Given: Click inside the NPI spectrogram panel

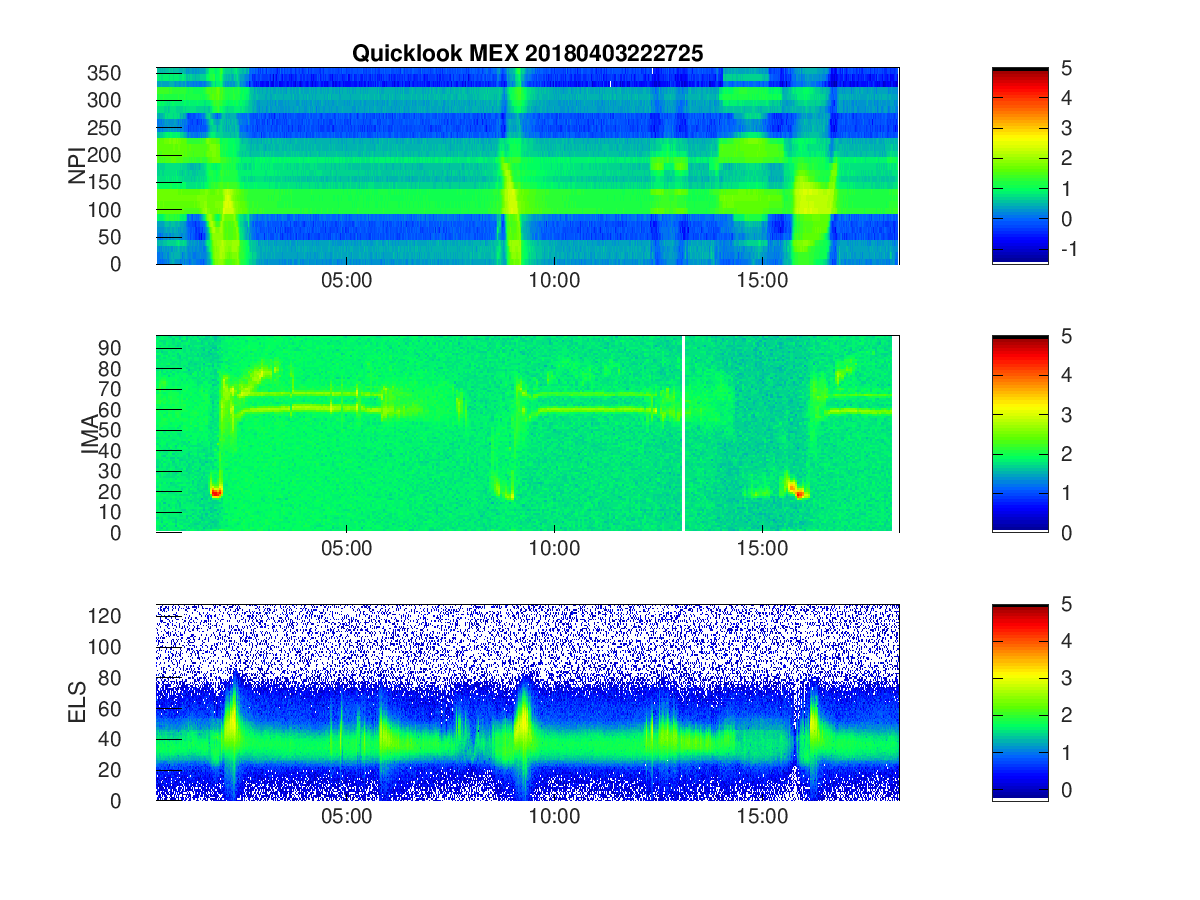Looking at the screenshot, I should click(528, 166).
